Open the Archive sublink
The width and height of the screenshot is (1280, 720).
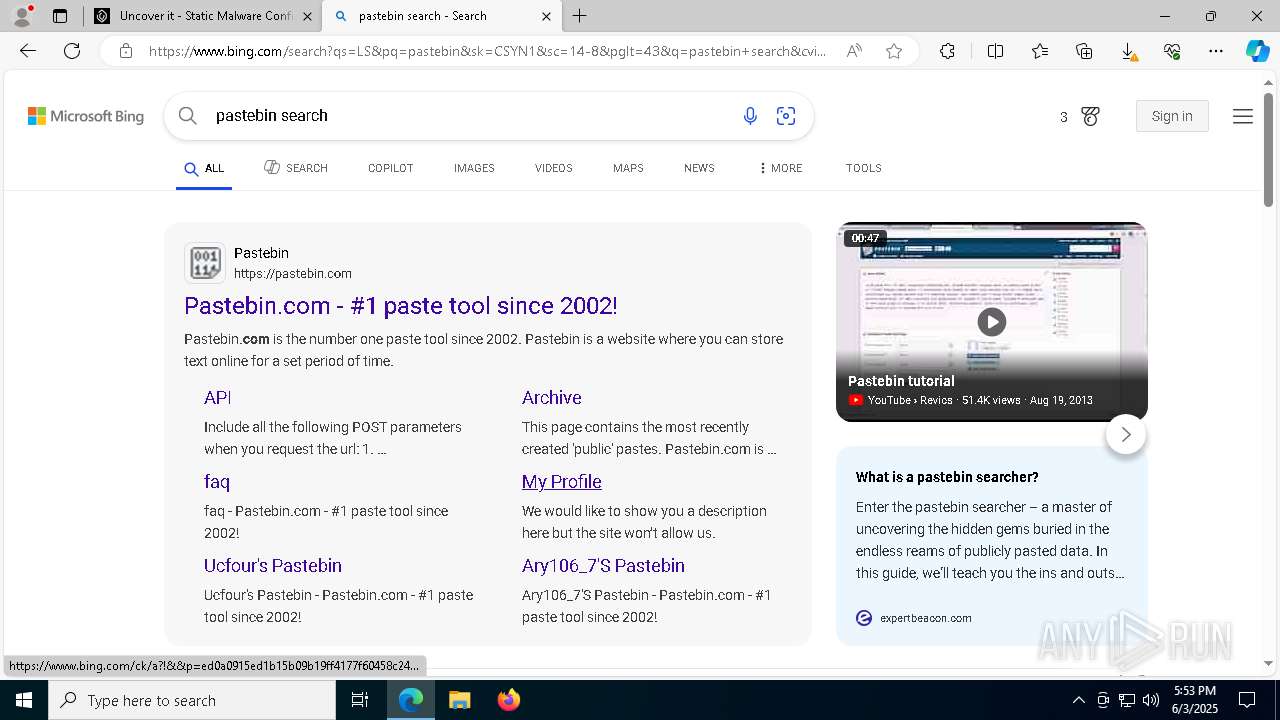[551, 398]
